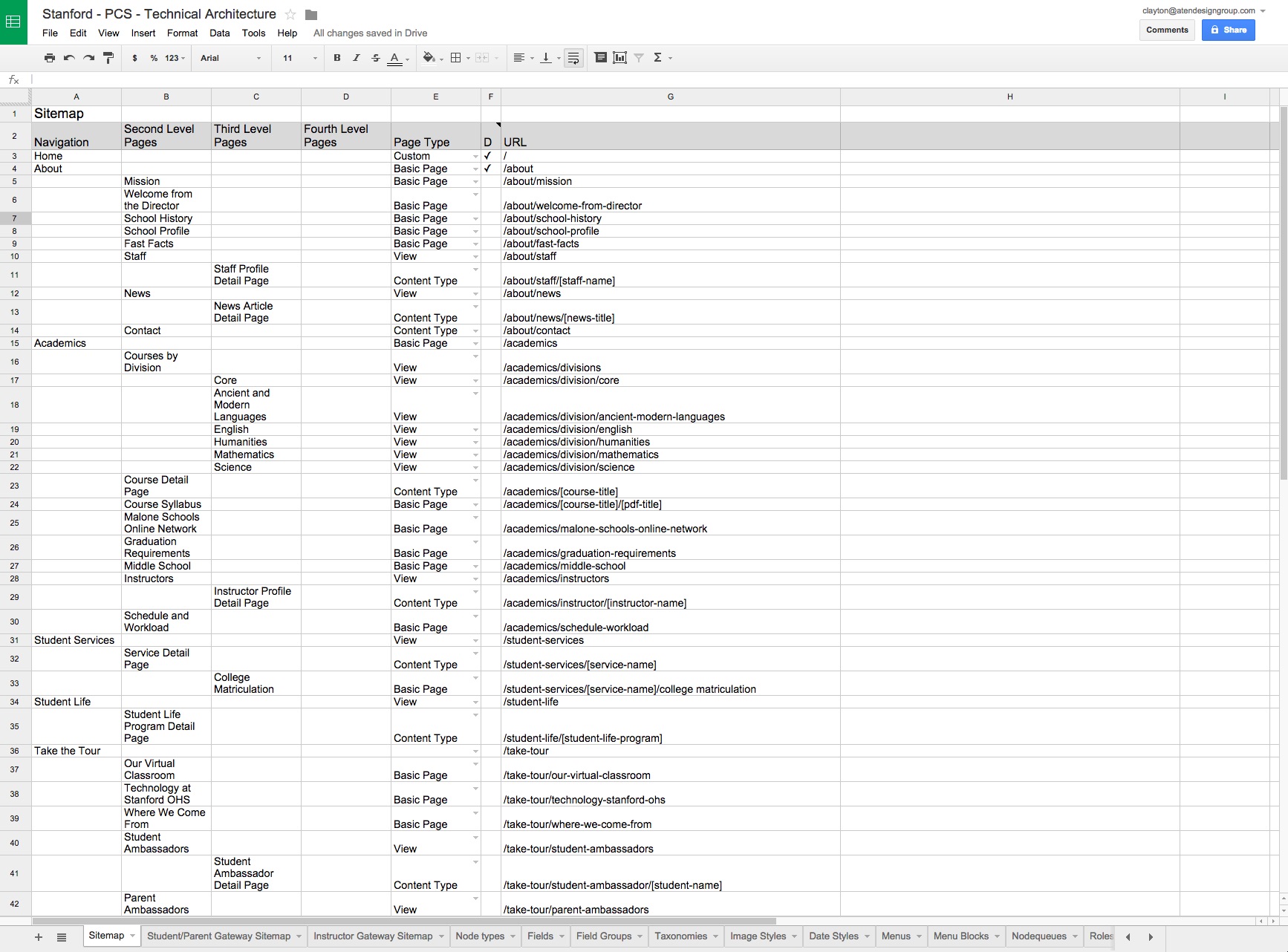Open Page Type dropdown for Home row

click(x=475, y=157)
